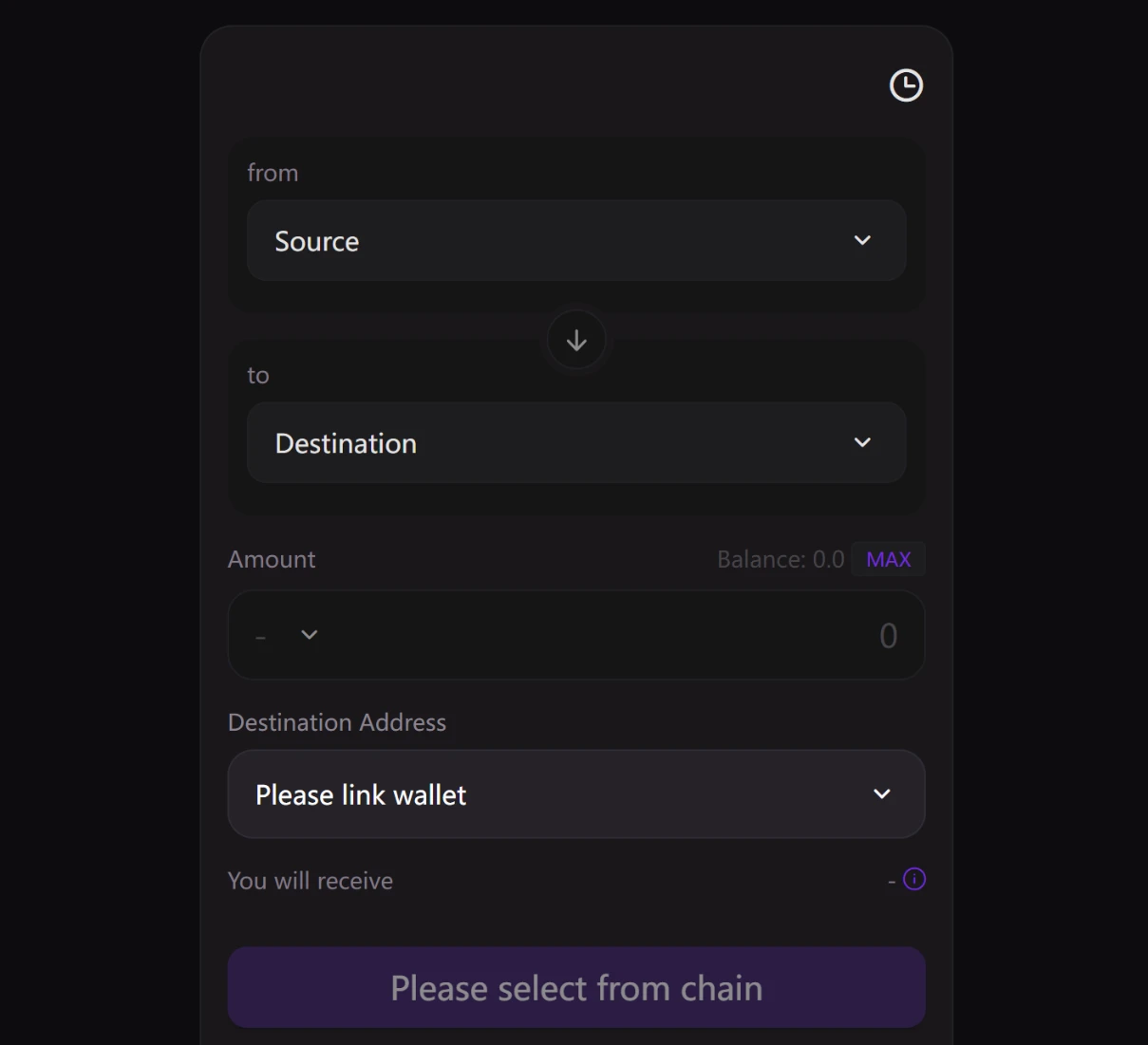This screenshot has height=1045, width=1148.
Task: Select the Destination text in the to box
Action: coord(346,444)
